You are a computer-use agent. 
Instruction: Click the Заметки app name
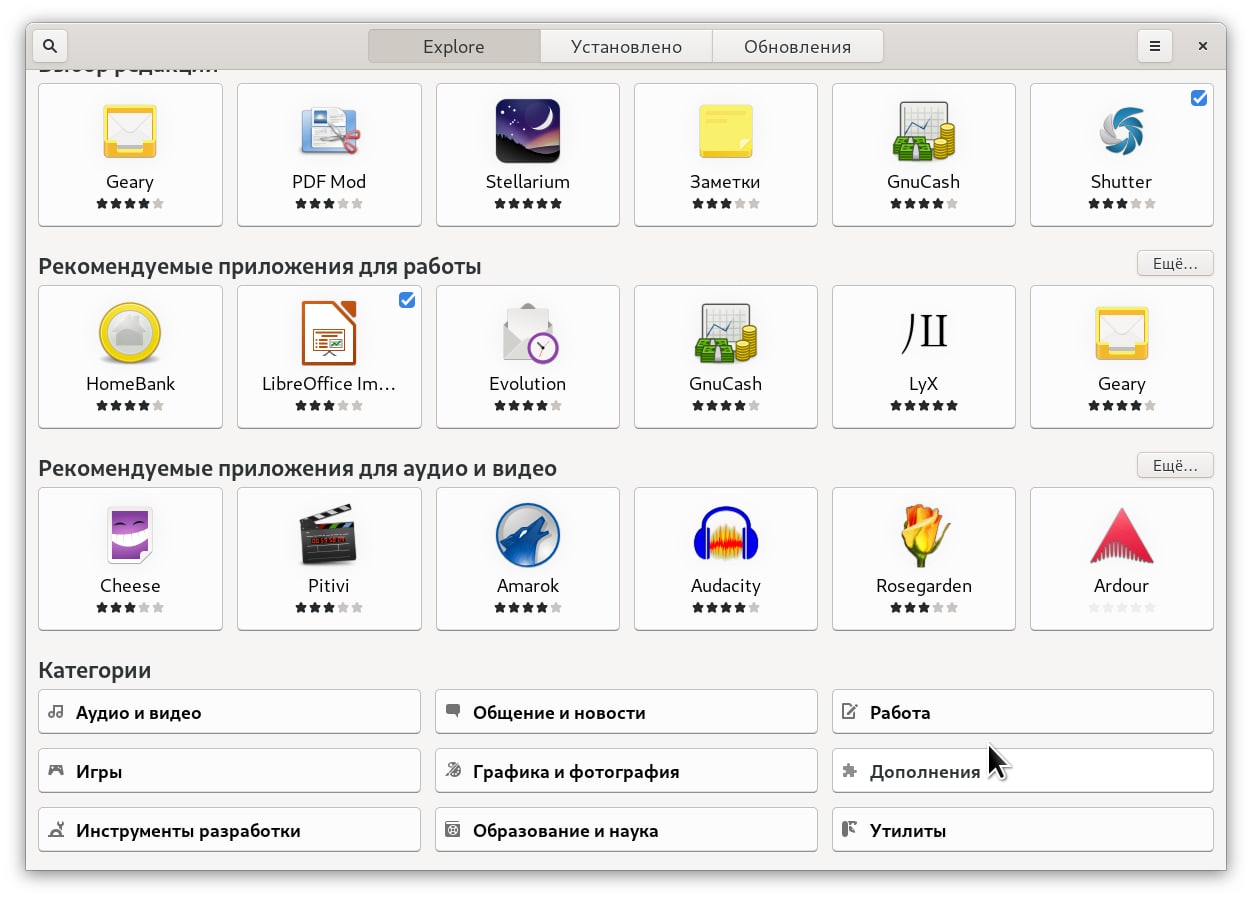point(726,182)
